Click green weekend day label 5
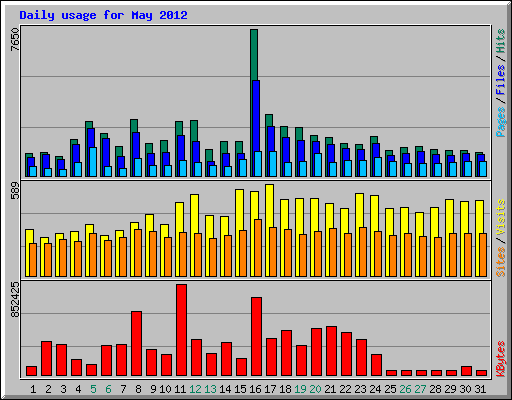Viewport: 512px width, 400px height. coord(93,389)
